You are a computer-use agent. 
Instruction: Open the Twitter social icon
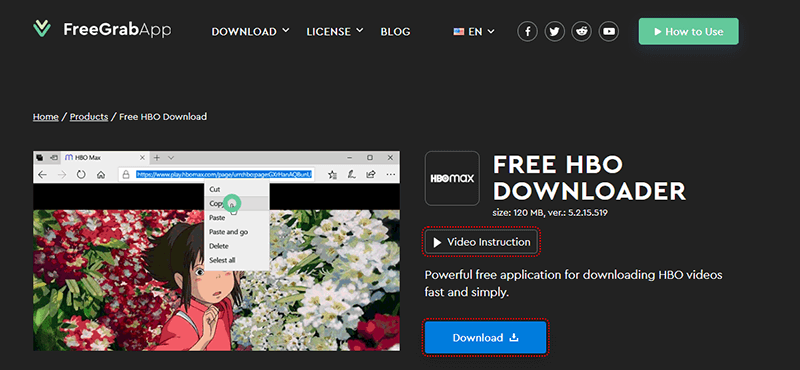pyautogui.click(x=555, y=32)
